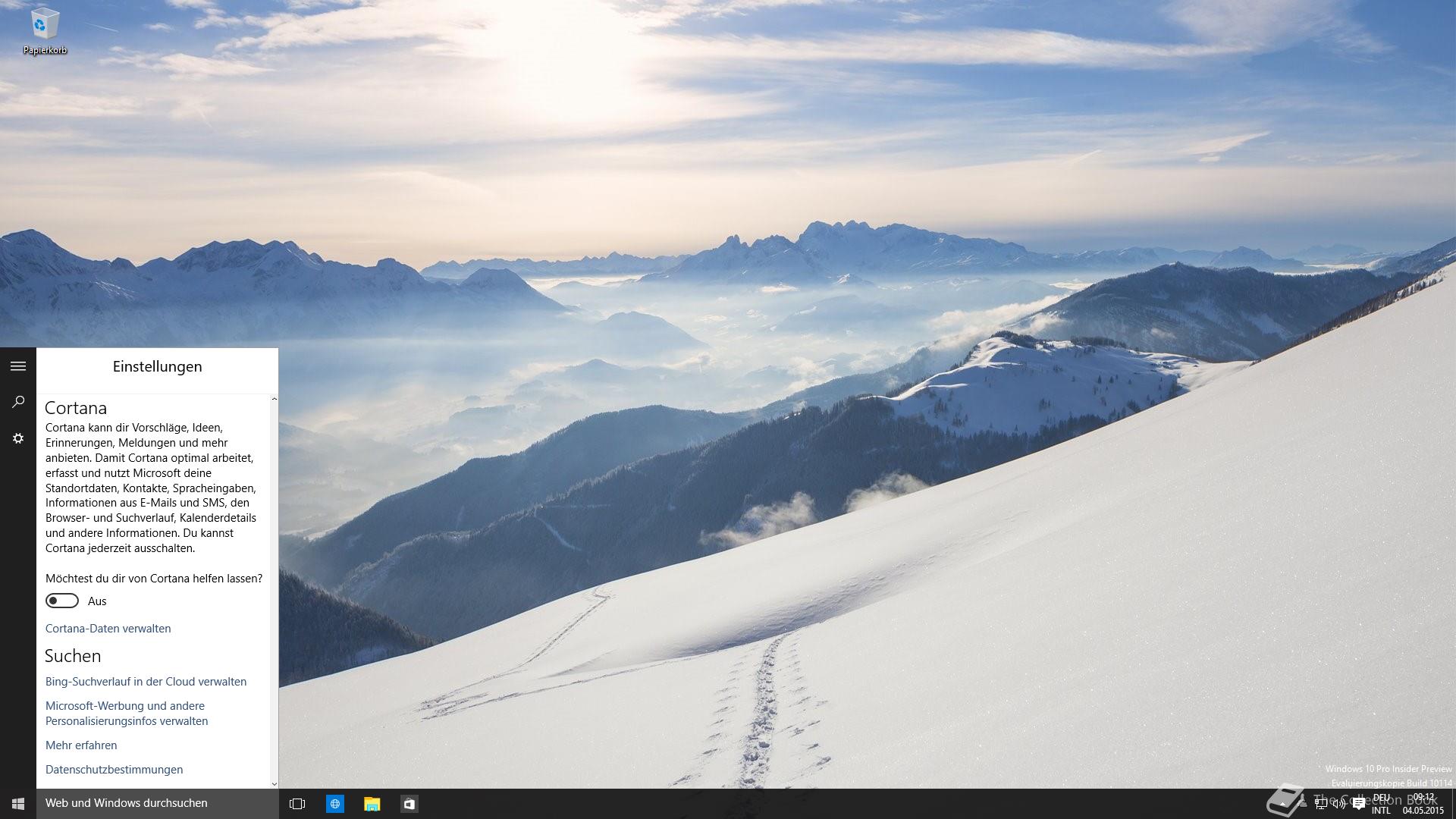
Task: Click the search magnifier icon in the sidebar
Action: [18, 402]
